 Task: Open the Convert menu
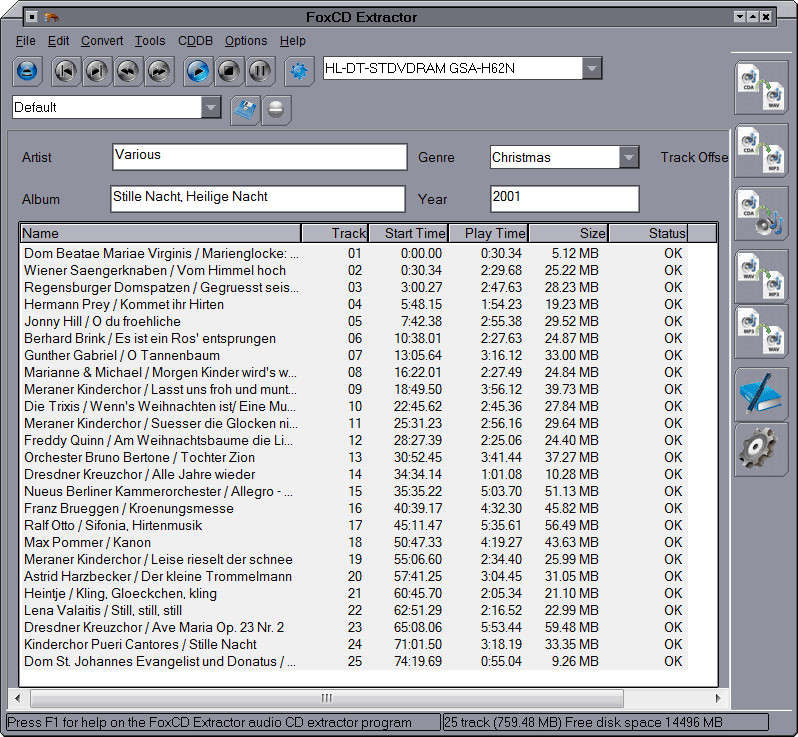[102, 41]
